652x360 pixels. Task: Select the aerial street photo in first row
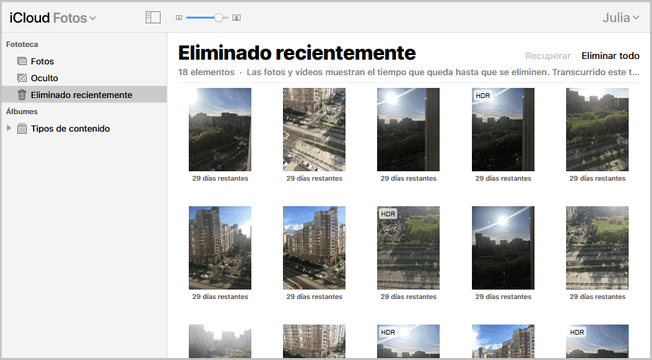click(x=314, y=129)
